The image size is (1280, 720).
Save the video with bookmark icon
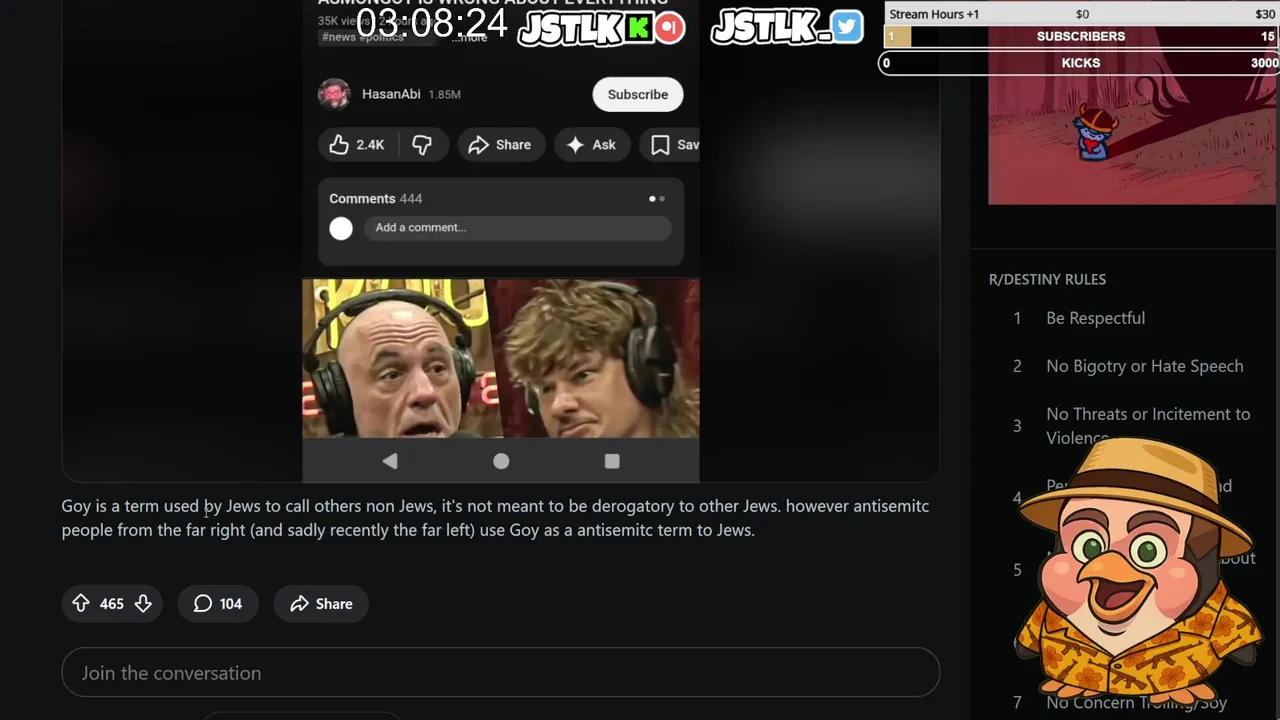click(x=672, y=145)
